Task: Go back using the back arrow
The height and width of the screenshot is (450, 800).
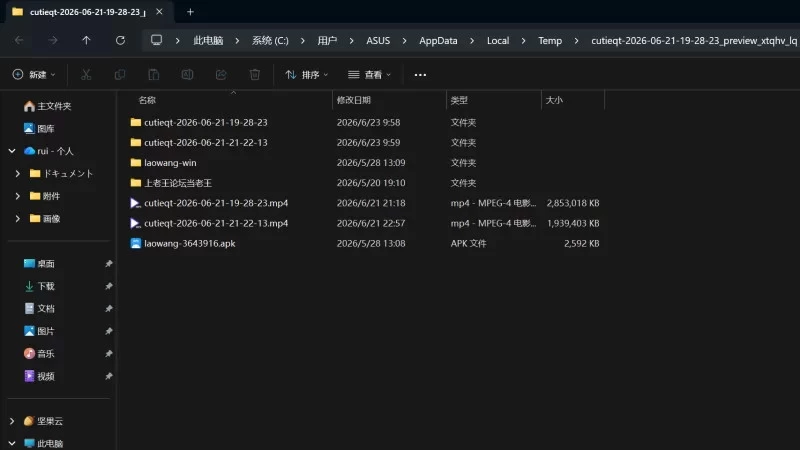Action: tap(19, 40)
